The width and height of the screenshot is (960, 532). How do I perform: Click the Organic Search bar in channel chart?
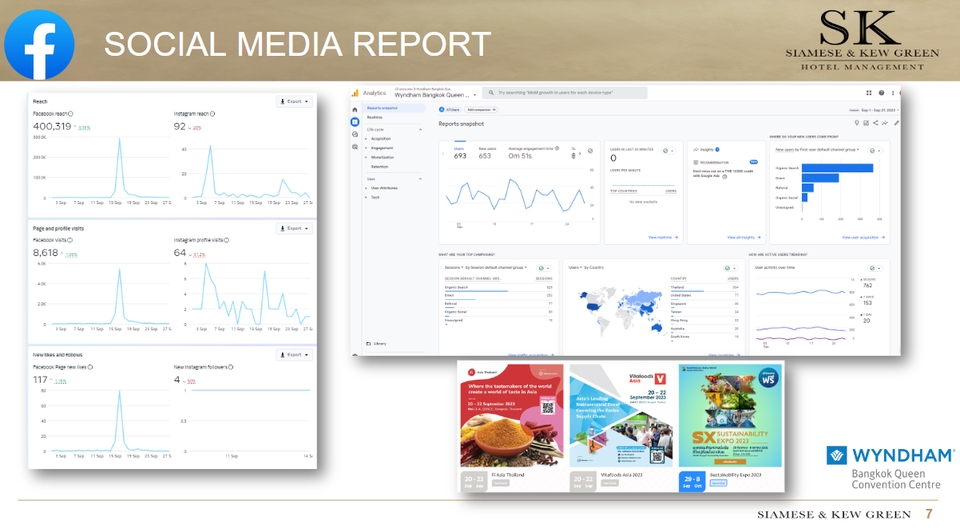pos(838,168)
